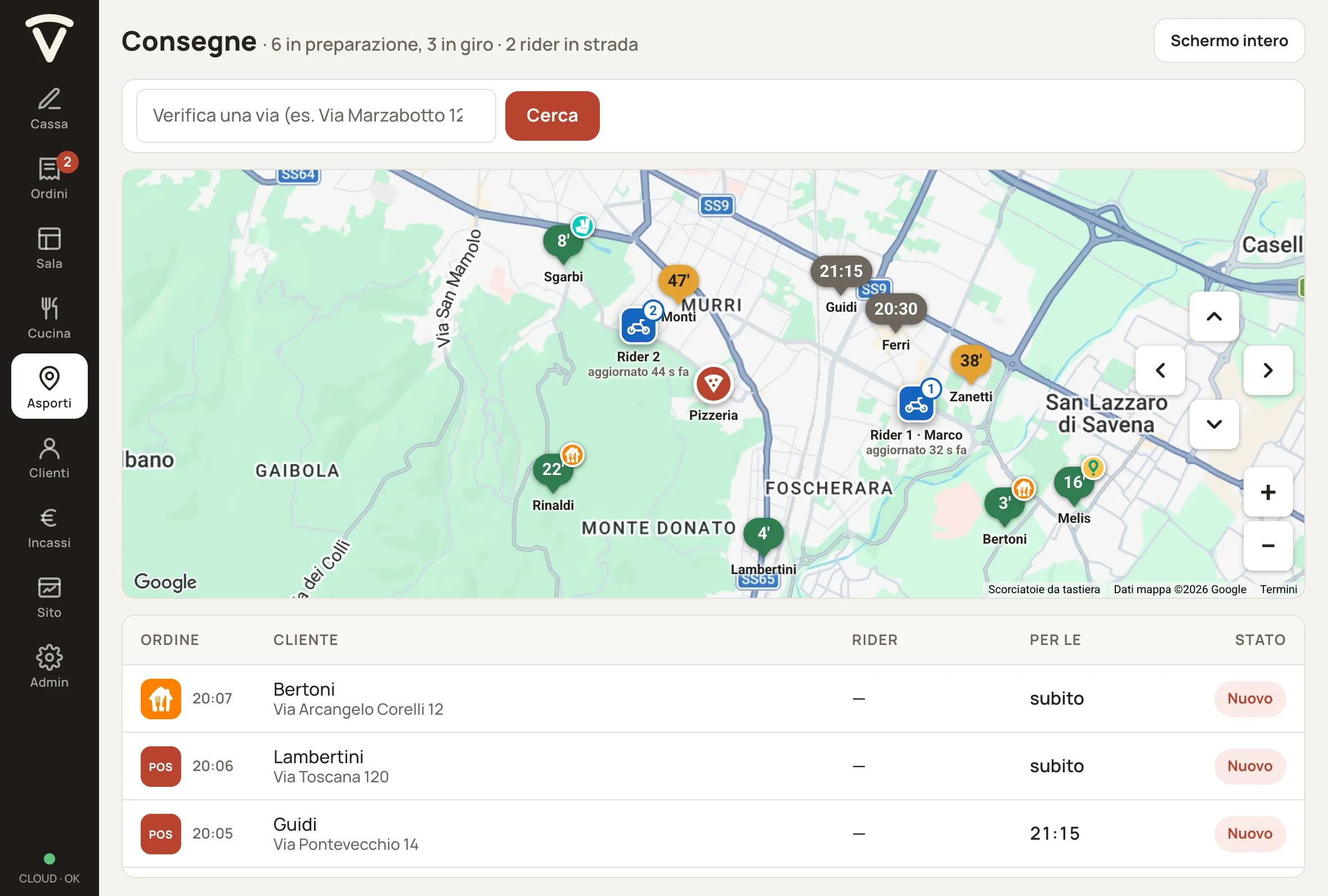Open the Sito section
This screenshot has height=896, width=1328.
click(x=49, y=596)
